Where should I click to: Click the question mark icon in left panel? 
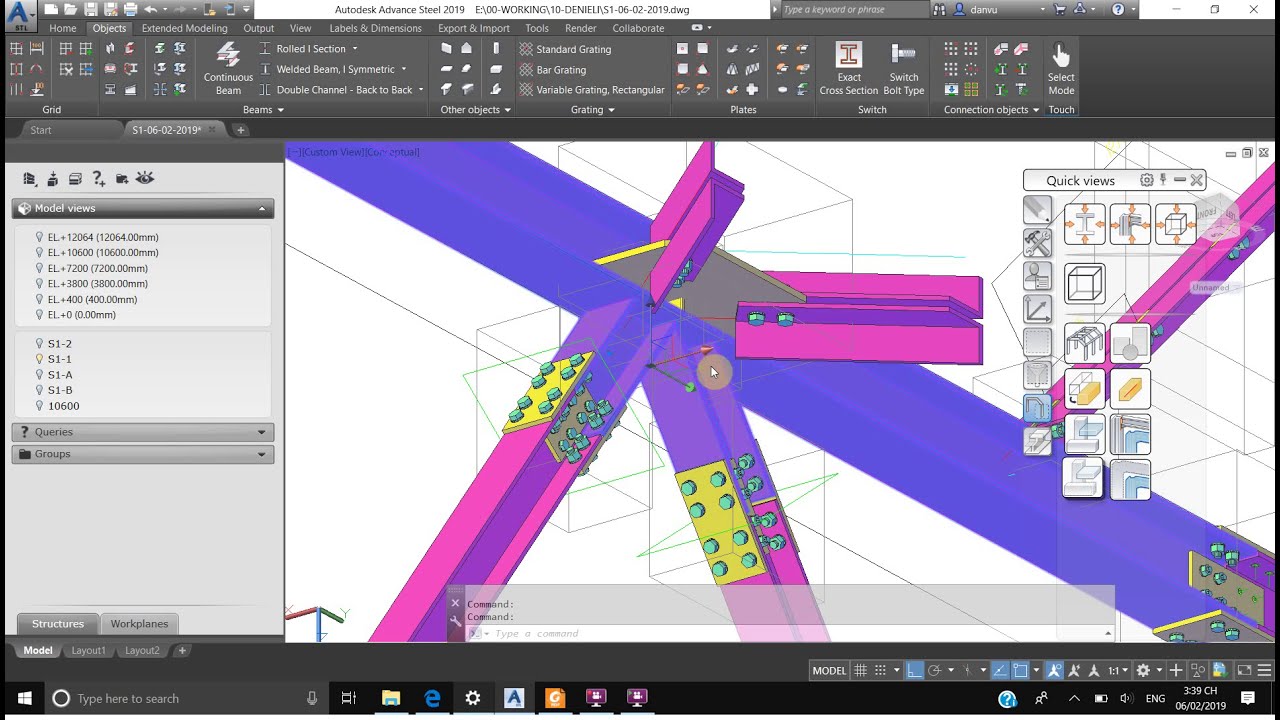click(x=98, y=178)
